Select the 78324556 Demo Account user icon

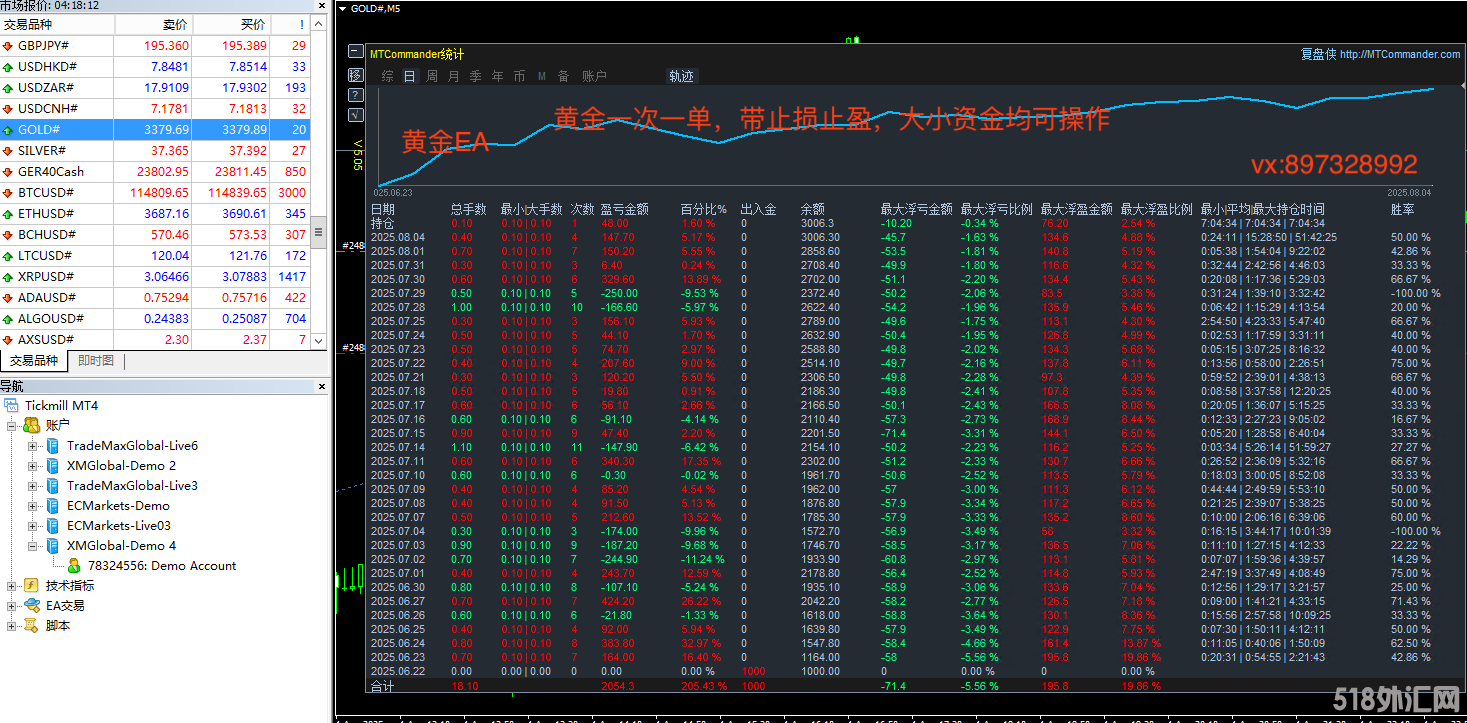coord(73,565)
